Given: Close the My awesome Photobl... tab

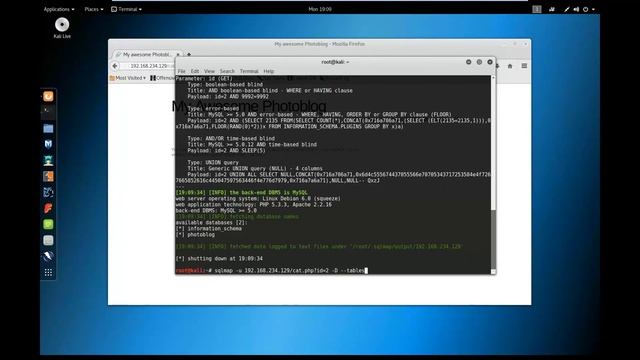Looking at the screenshot, I should click(178, 54).
